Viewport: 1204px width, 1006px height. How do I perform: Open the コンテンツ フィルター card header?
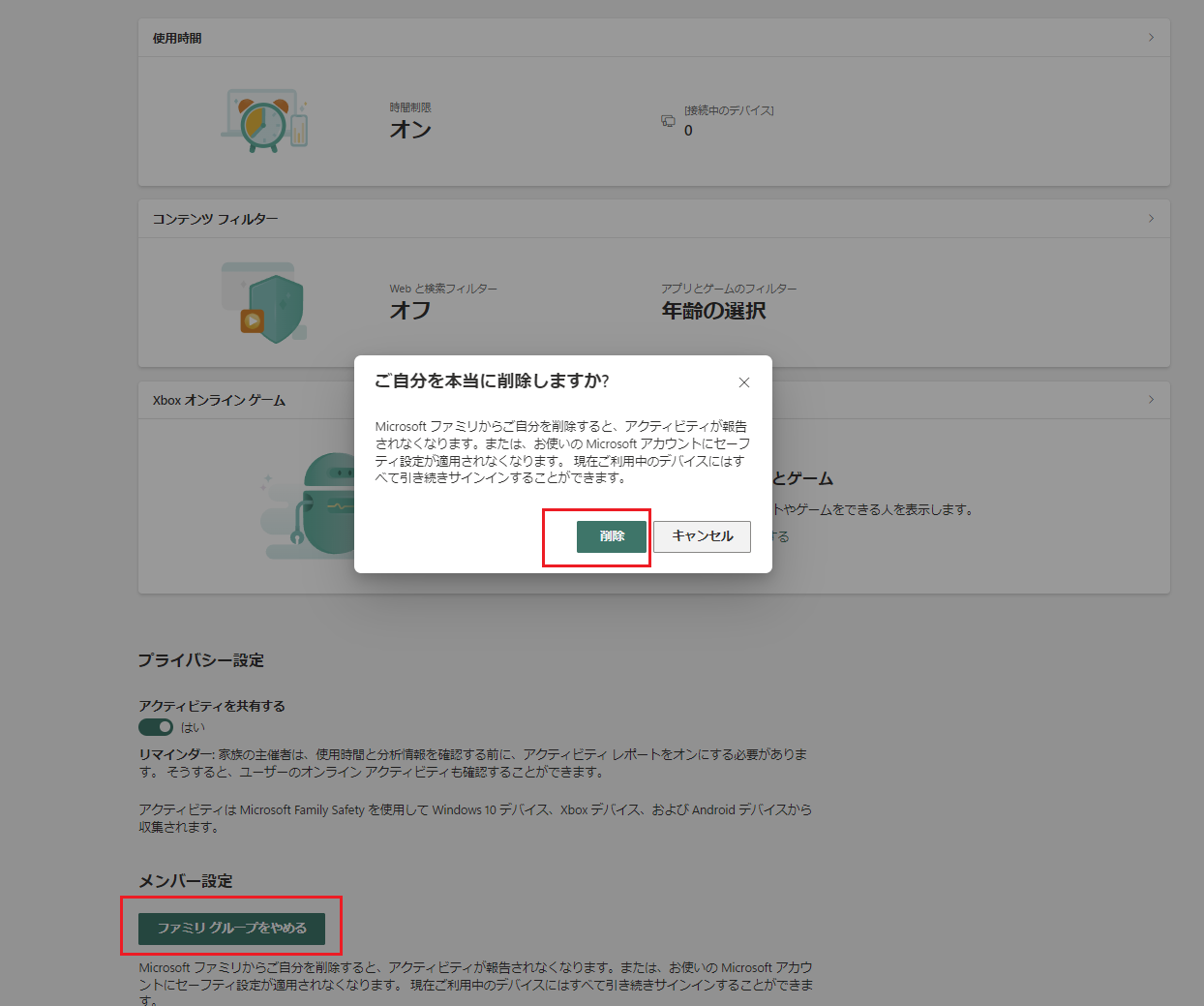coord(654,219)
